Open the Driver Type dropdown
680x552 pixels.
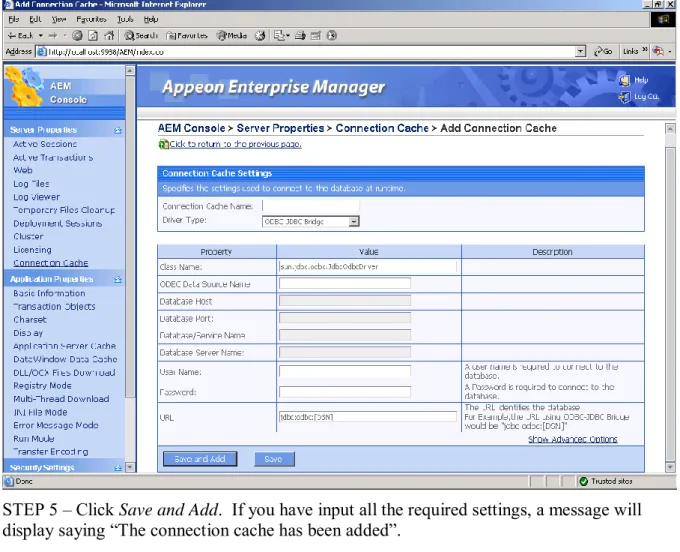click(354, 222)
